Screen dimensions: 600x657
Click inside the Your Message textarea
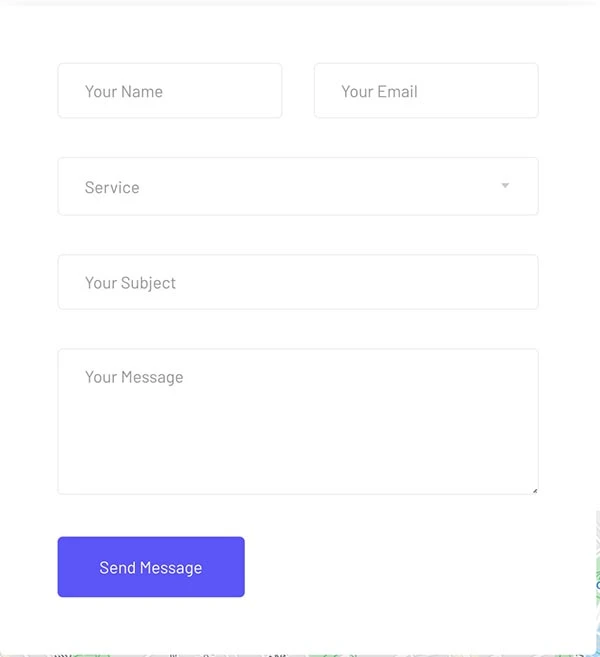(298, 422)
